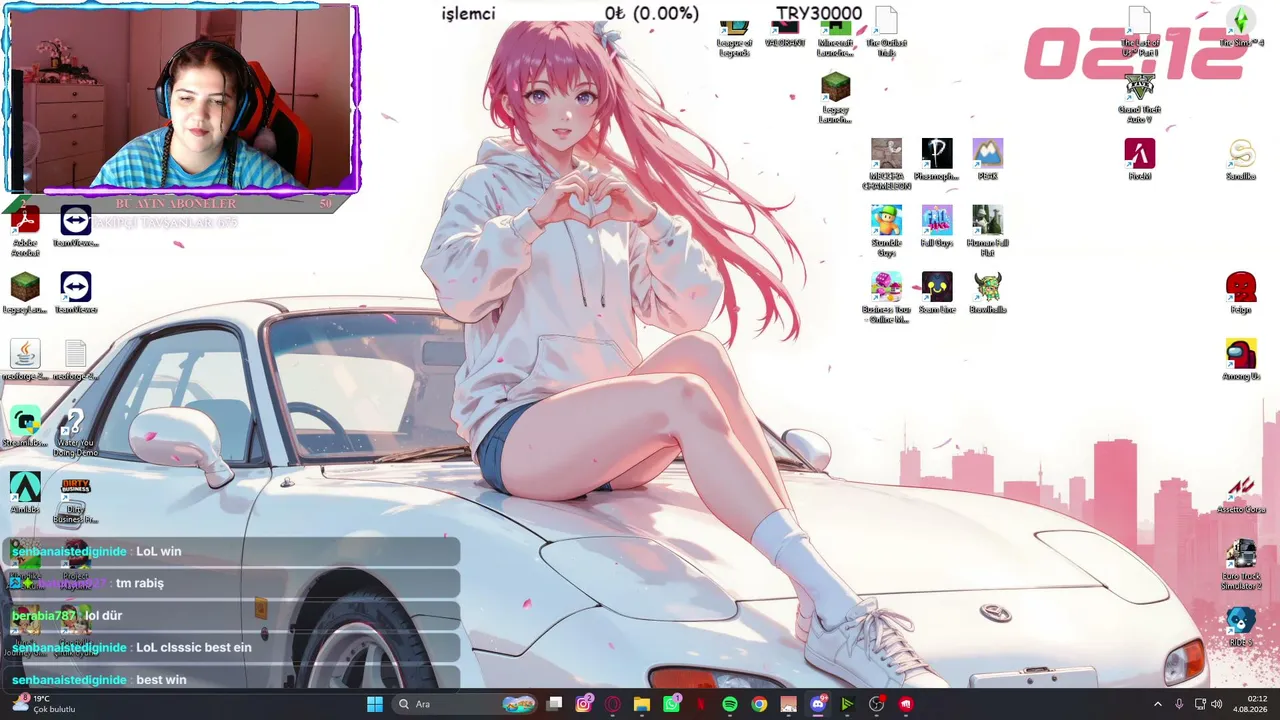
Task: Open the Windows Start menu
Action: click(x=375, y=704)
